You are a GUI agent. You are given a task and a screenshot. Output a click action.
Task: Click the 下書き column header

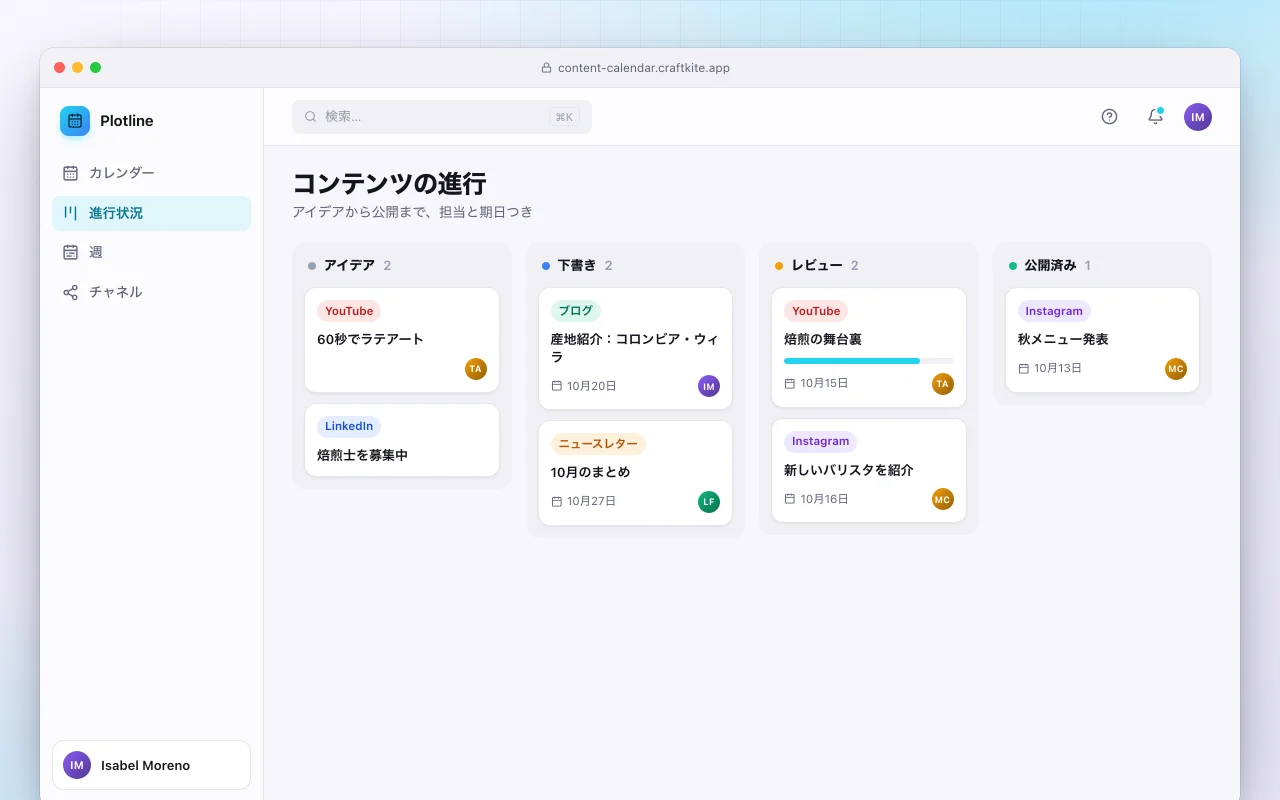[577, 265]
